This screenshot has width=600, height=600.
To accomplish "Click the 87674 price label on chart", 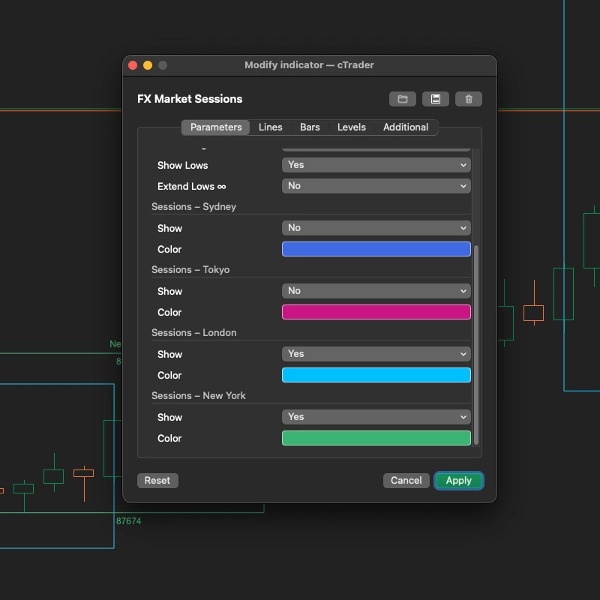I will pos(129,521).
